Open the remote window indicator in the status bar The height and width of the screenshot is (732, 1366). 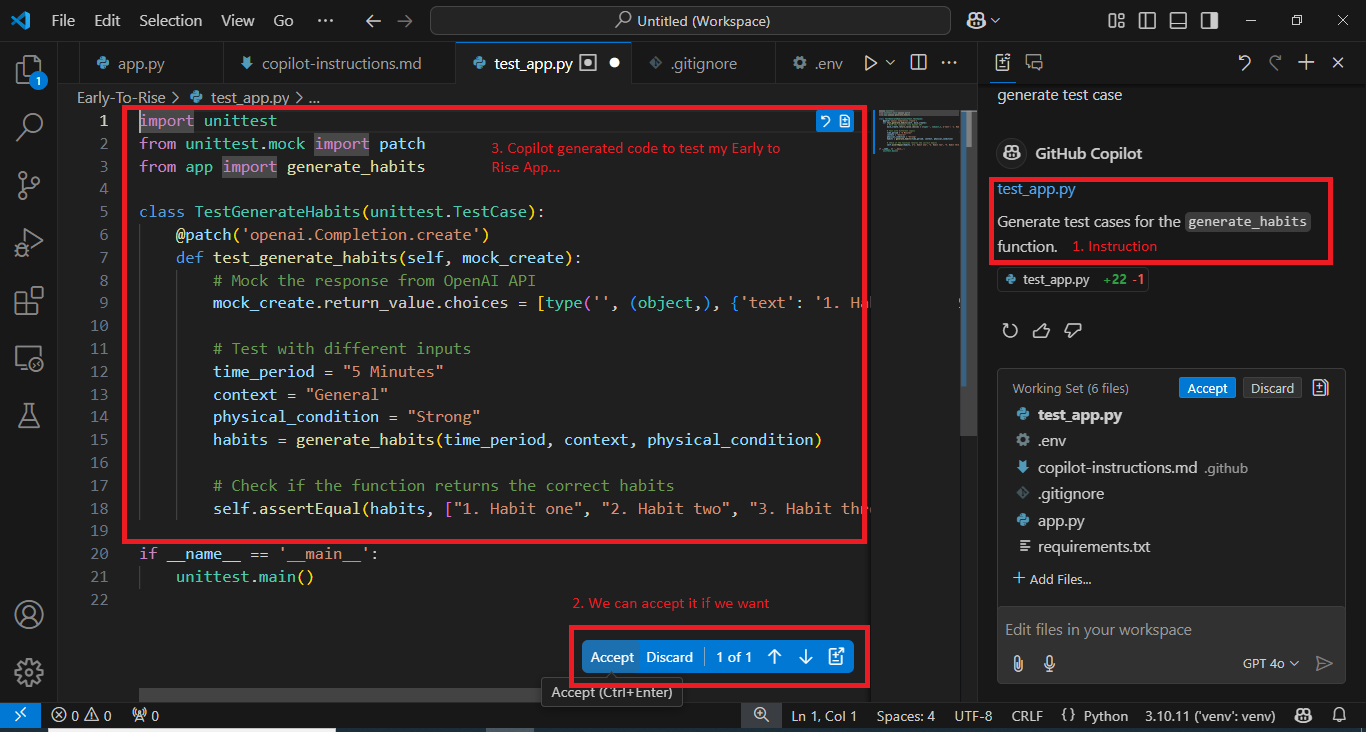[21, 716]
